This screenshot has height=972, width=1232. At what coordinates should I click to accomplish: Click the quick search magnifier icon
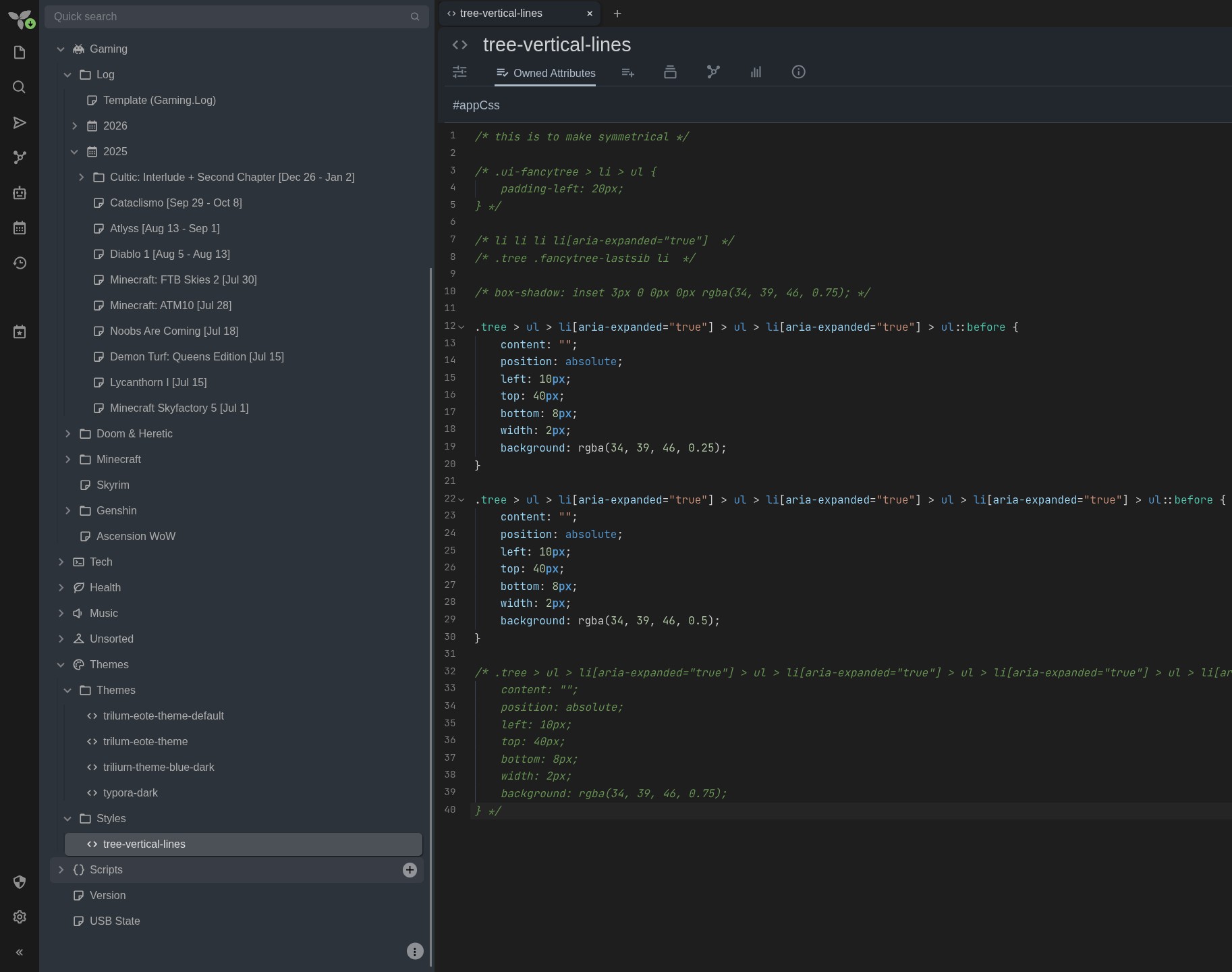415,17
